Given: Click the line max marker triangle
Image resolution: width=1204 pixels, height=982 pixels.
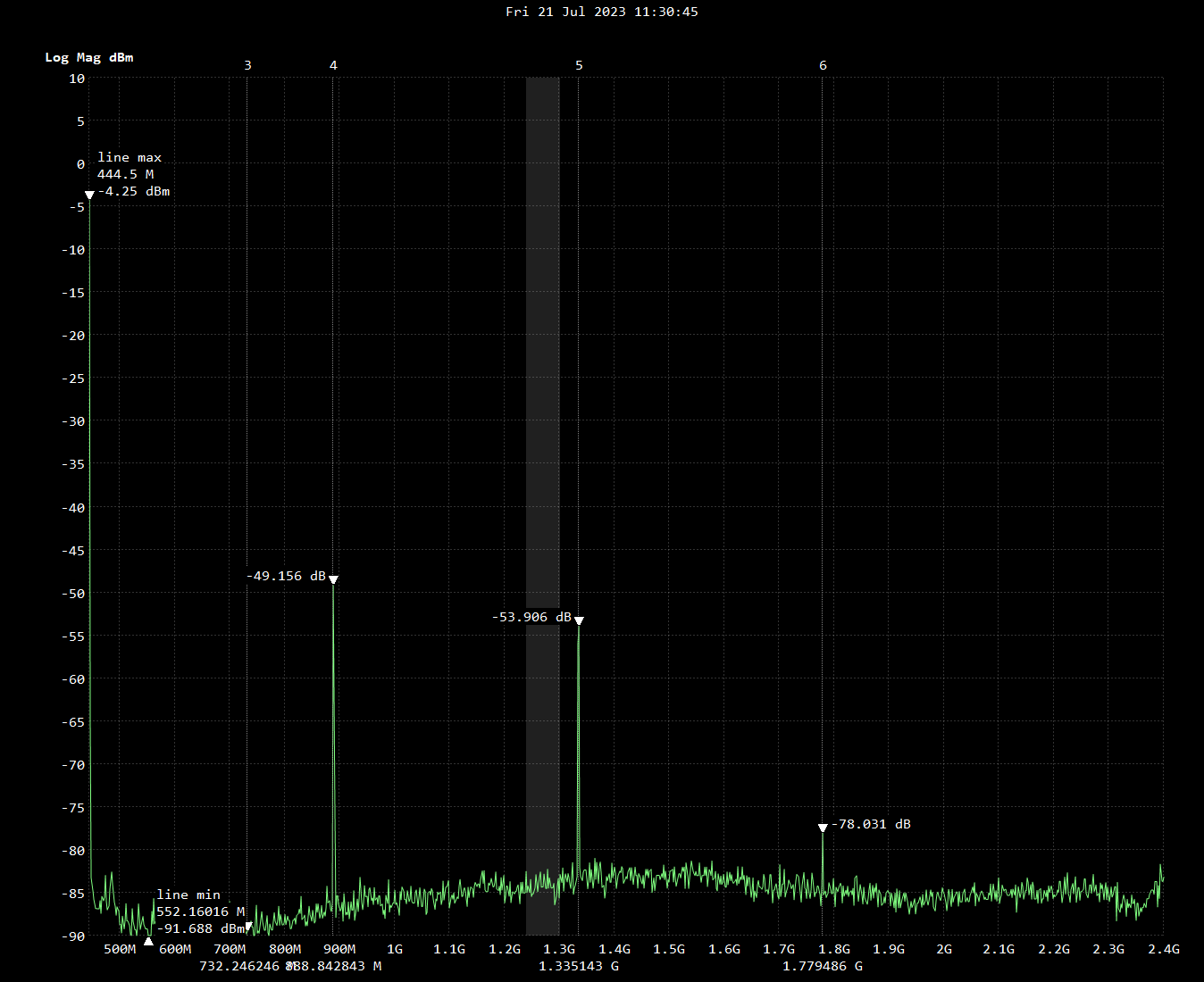Looking at the screenshot, I should click(x=89, y=196).
